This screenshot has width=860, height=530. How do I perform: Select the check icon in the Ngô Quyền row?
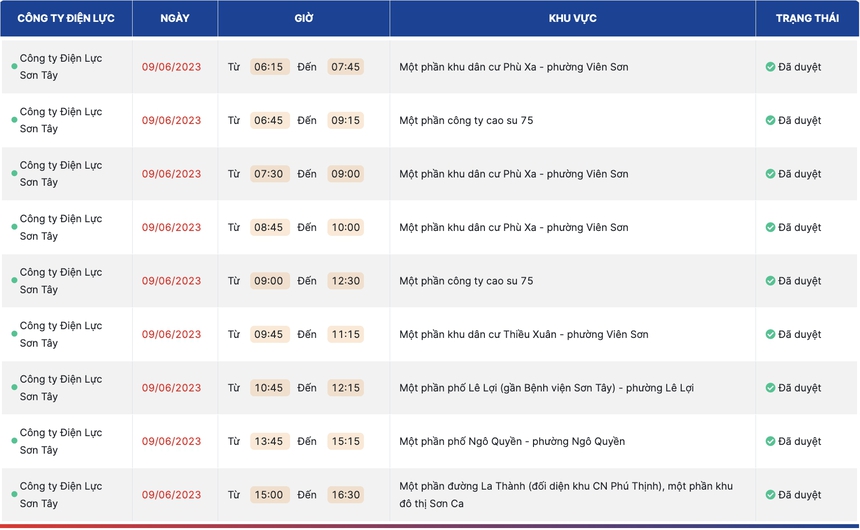770,441
